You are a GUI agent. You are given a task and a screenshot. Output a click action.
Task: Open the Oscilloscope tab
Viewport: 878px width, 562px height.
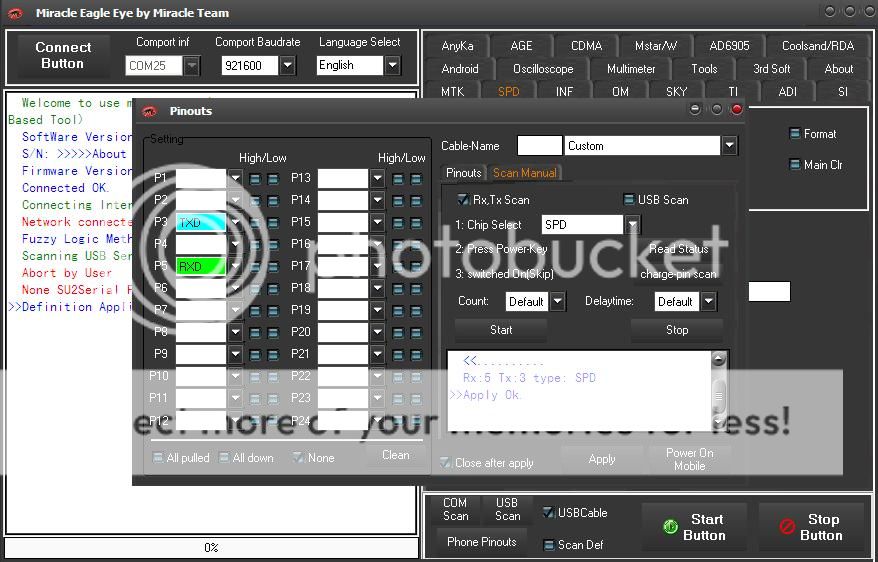[x=543, y=69]
